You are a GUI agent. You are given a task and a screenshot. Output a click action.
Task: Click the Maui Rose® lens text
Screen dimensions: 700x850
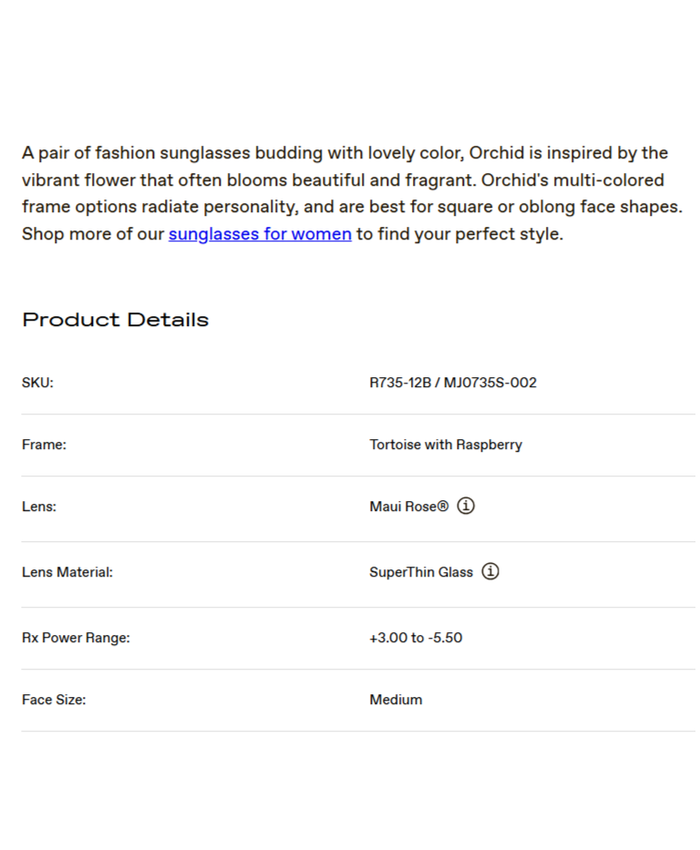point(409,507)
